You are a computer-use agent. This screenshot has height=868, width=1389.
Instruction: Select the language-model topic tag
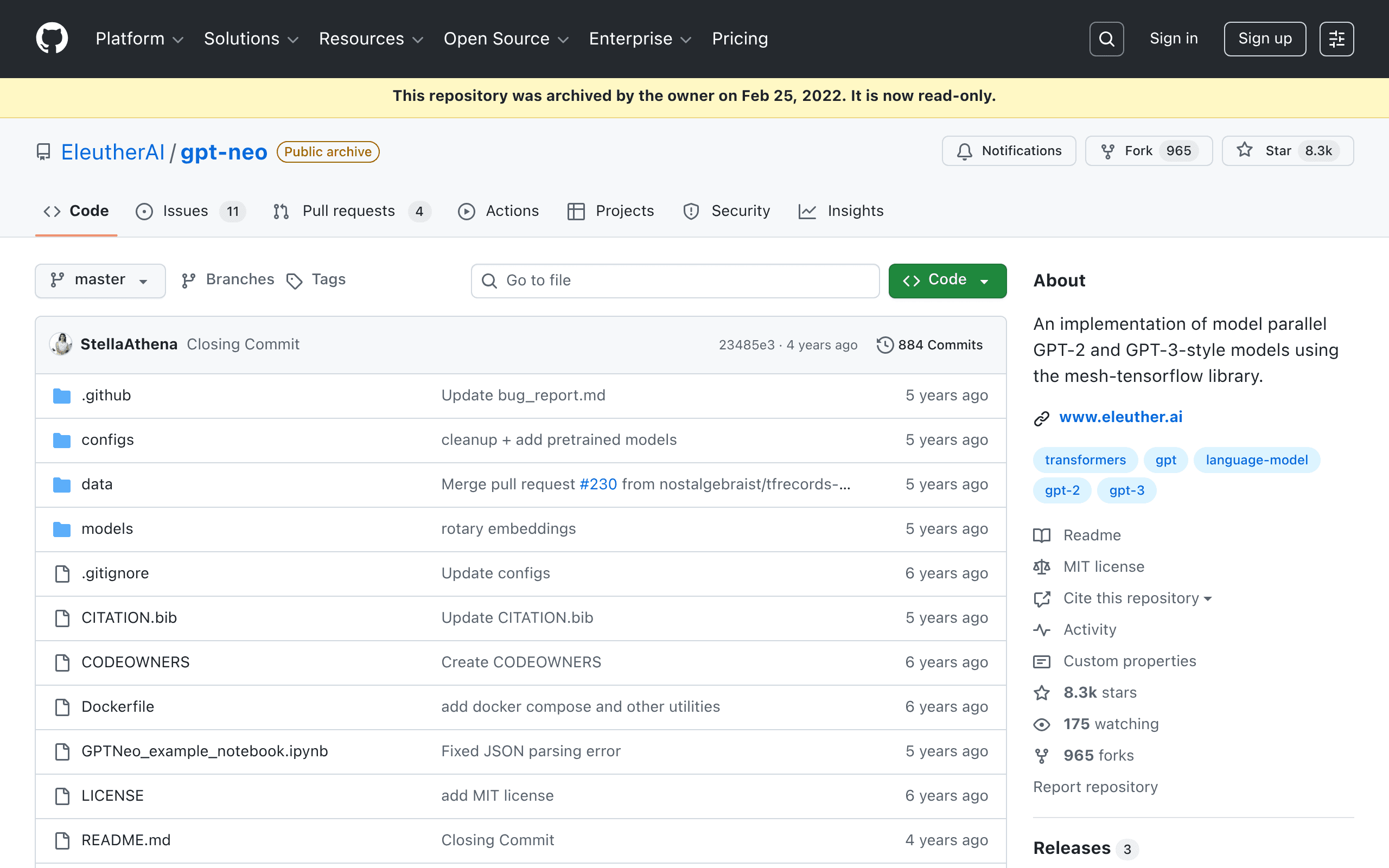1257,460
